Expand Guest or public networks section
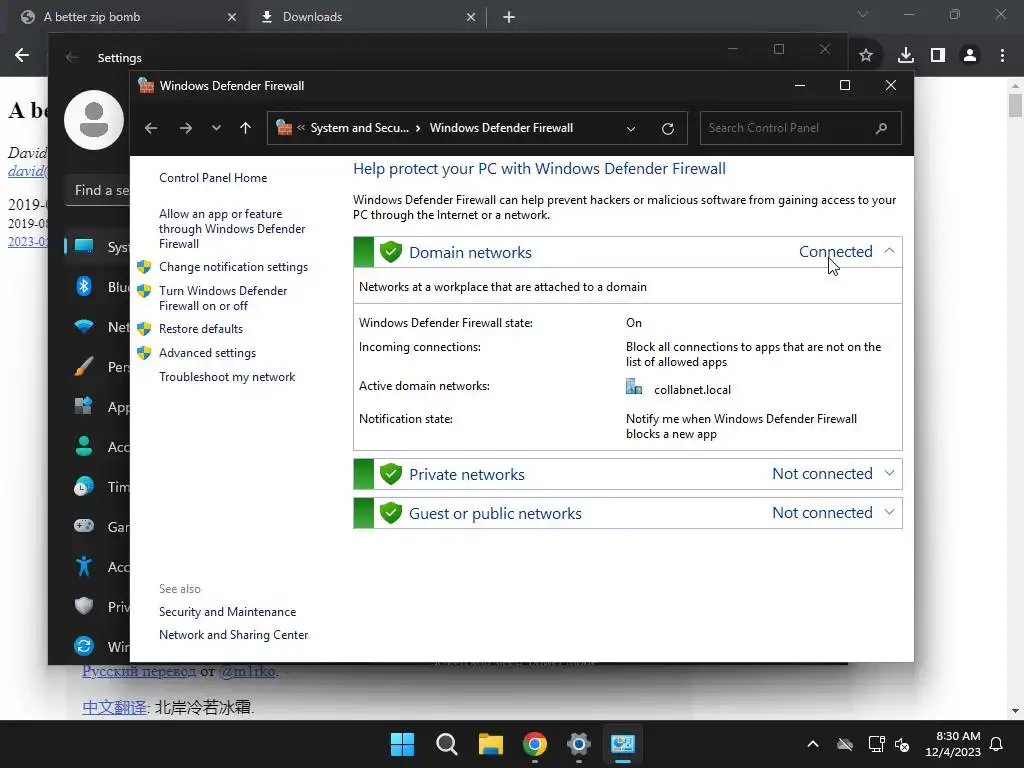This screenshot has width=1024, height=768. (x=889, y=513)
